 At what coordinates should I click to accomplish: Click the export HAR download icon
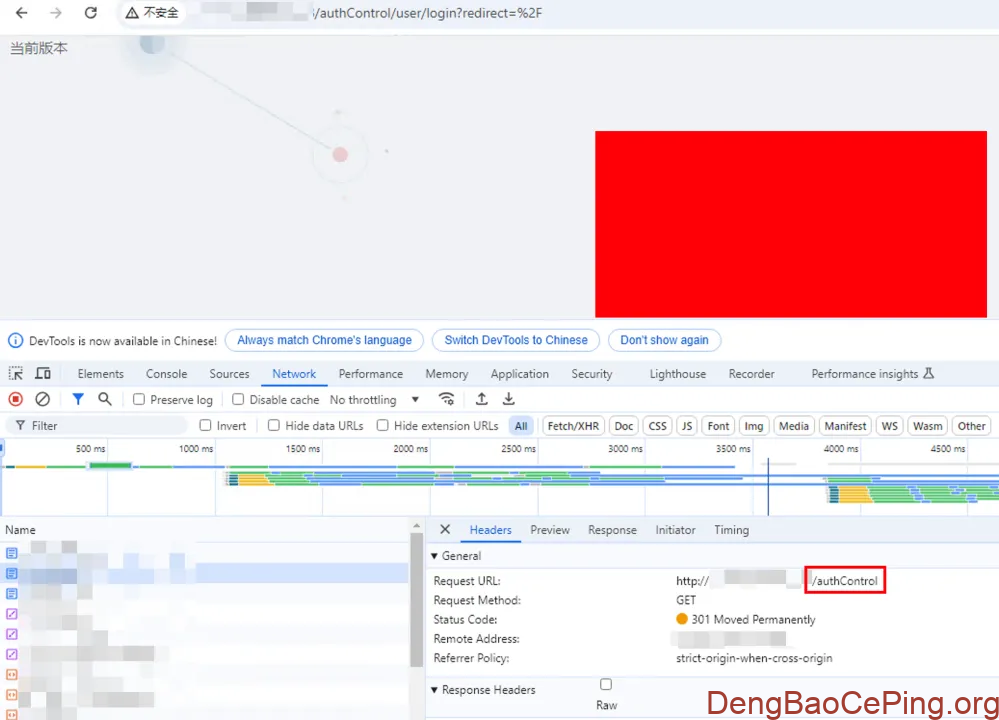(x=508, y=399)
